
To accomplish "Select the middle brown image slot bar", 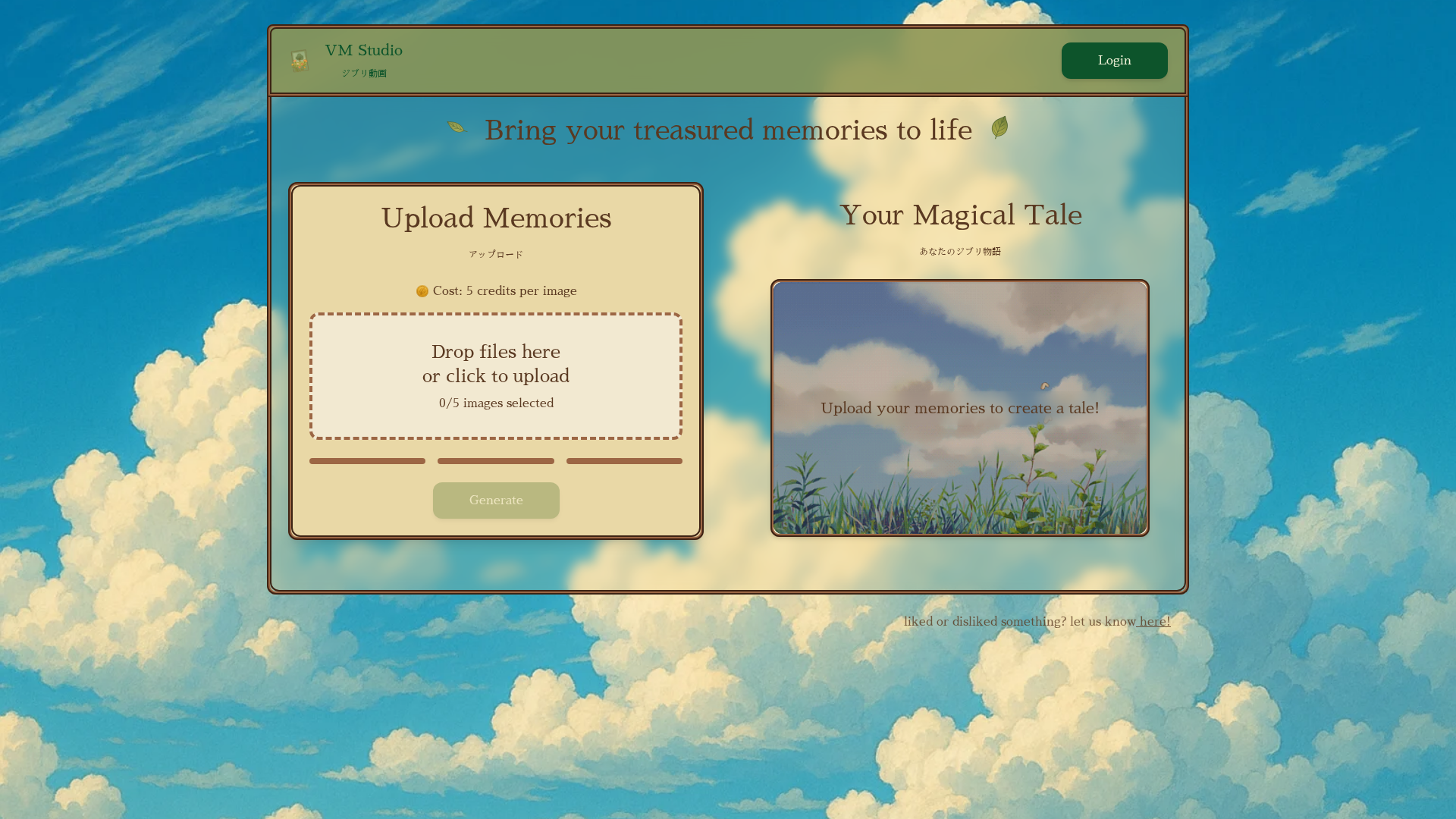I will tap(496, 461).
